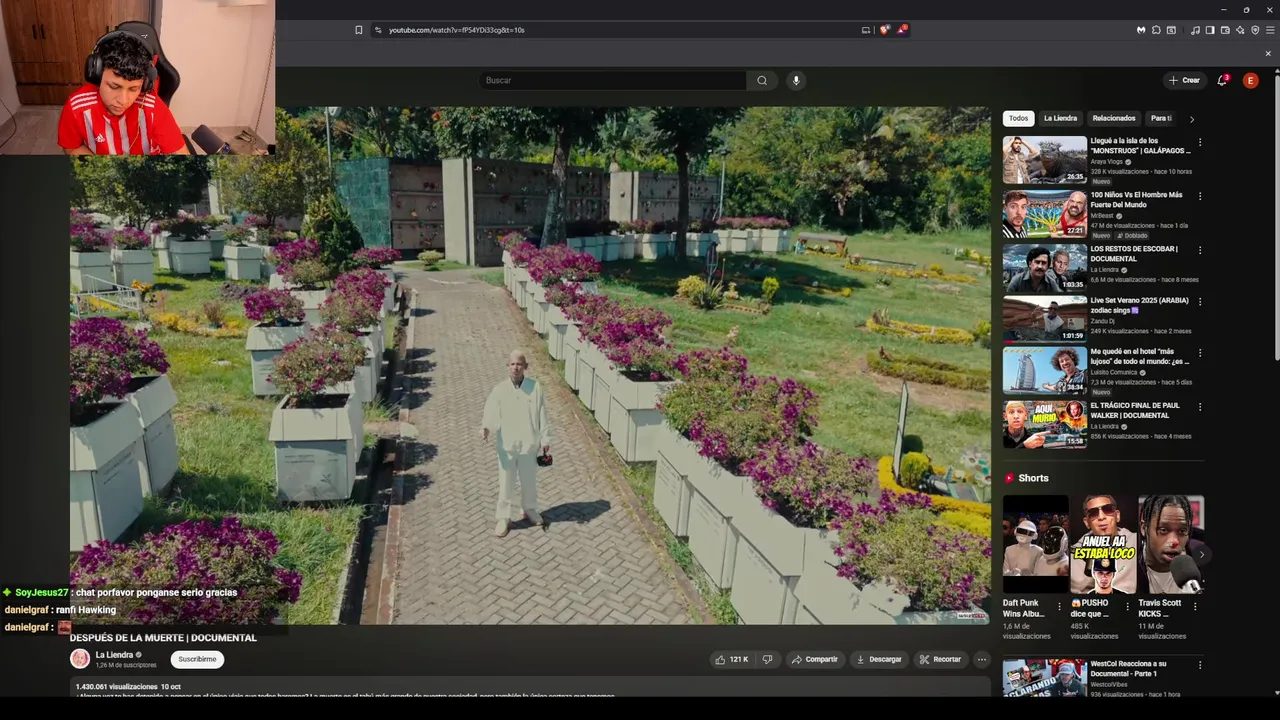Focus the YouTube Buscar search field
Viewport: 1280px width, 720px height.
point(612,80)
